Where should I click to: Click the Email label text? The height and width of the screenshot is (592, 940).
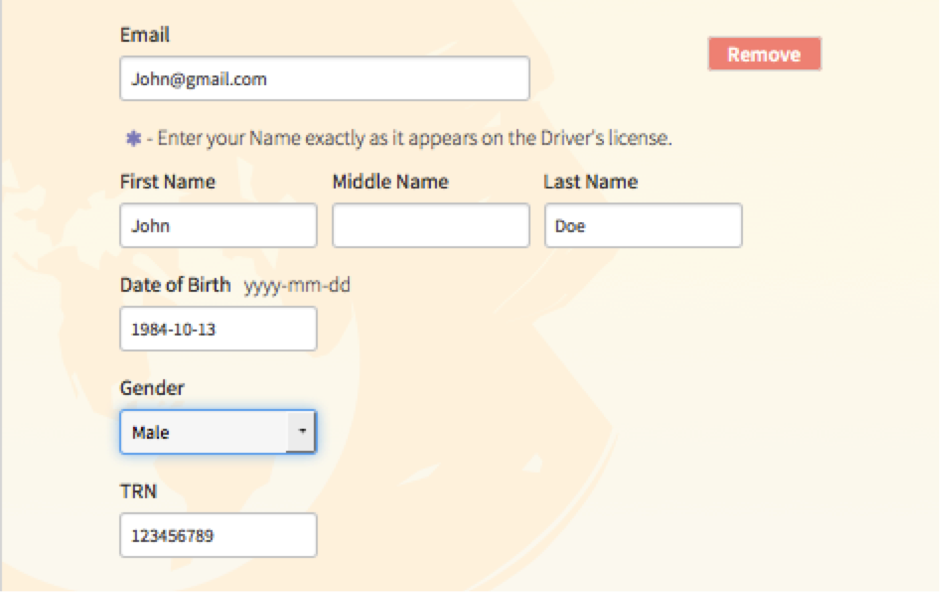tap(145, 35)
